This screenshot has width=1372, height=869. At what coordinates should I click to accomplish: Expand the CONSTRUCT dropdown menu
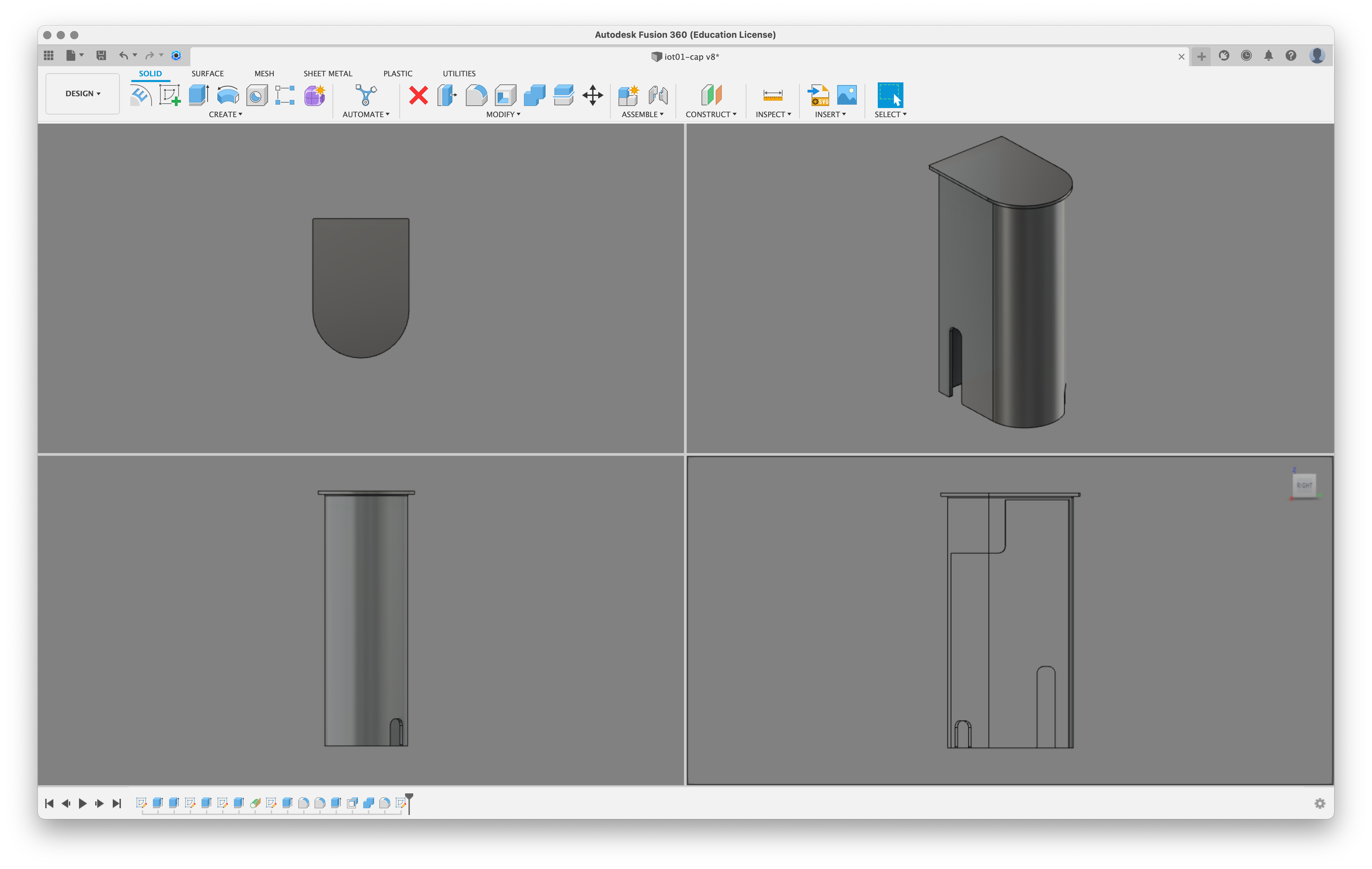[x=711, y=113]
